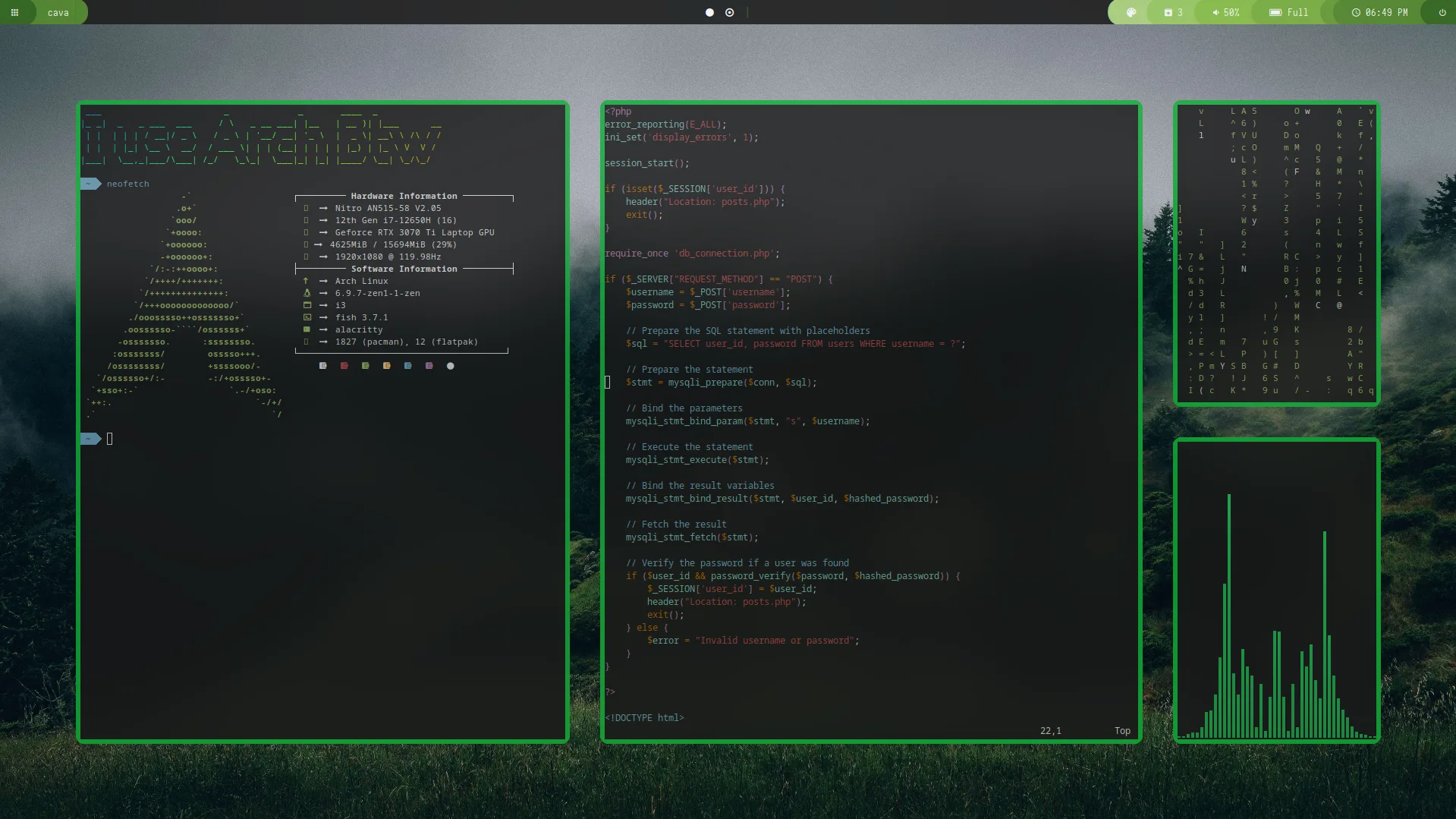Click the mysqli_stmt_bind_param line
The width and height of the screenshot is (1456, 819).
click(x=748, y=421)
